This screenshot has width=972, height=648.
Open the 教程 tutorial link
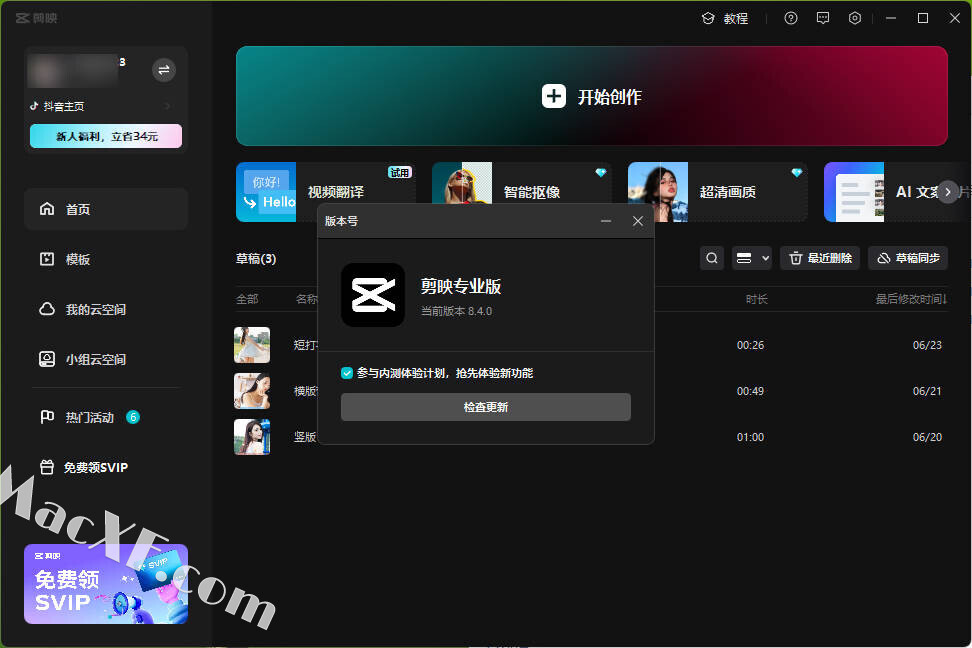(x=725, y=19)
